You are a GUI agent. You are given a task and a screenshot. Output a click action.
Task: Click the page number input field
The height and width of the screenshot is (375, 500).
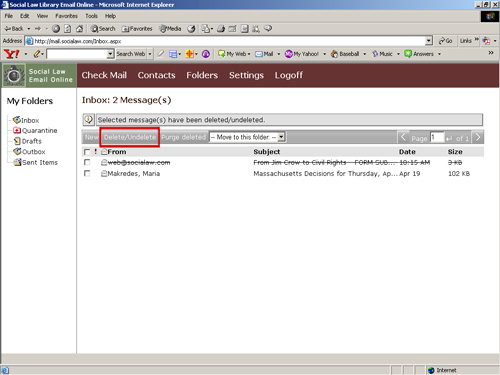point(437,137)
